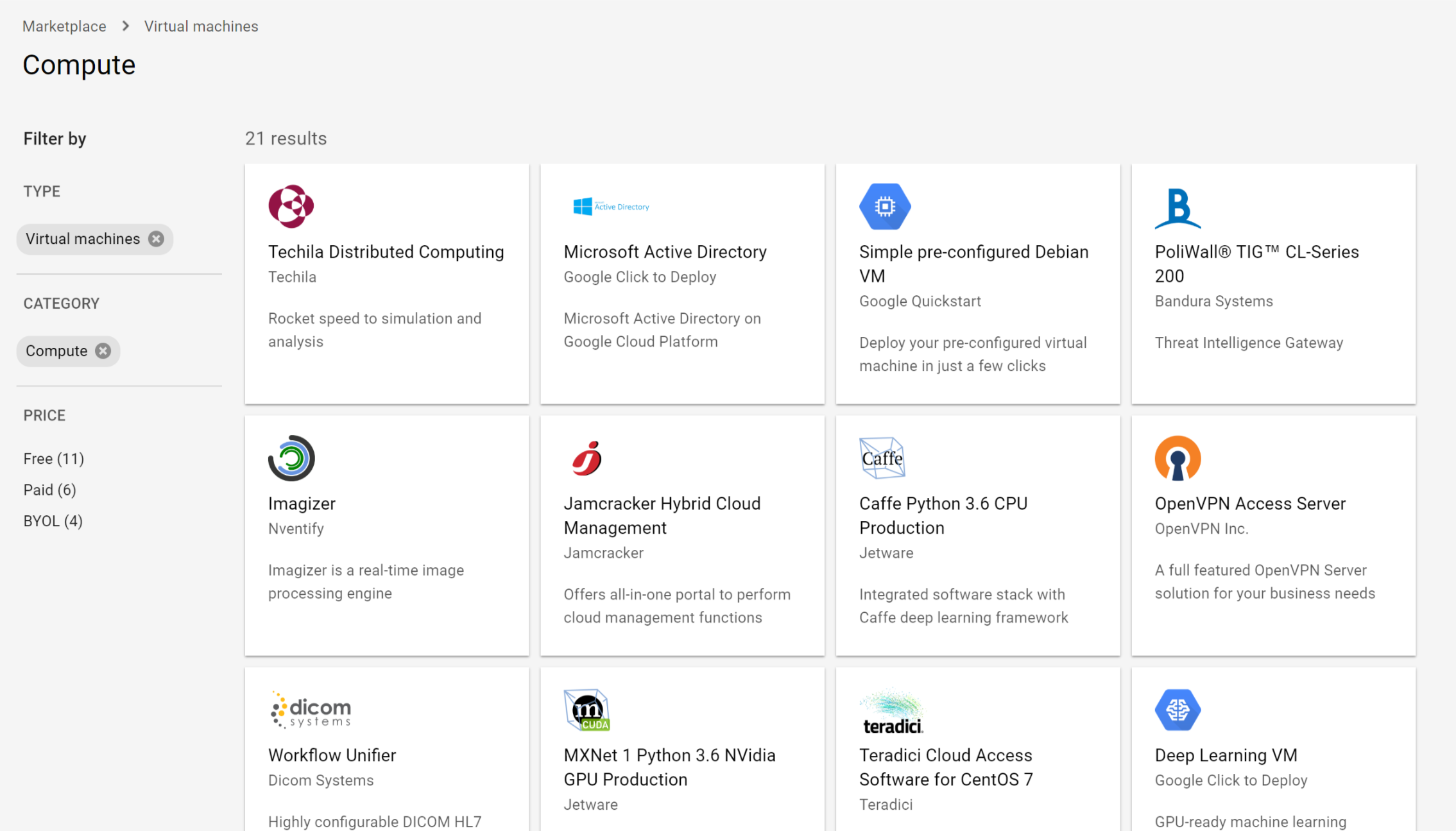Image resolution: width=1456 pixels, height=831 pixels.
Task: Filter results by BYOL price
Action: click(x=53, y=520)
